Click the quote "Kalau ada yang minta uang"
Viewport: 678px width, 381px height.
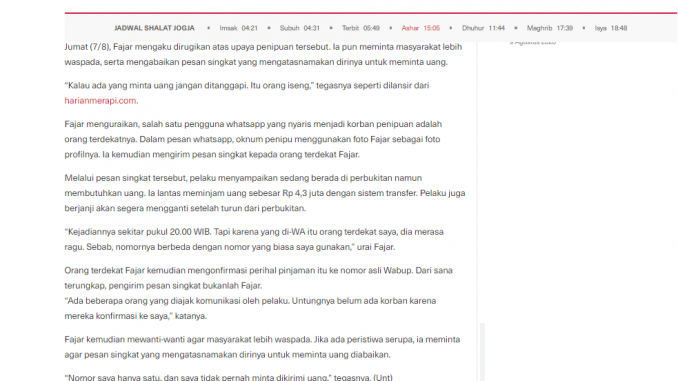coord(246,93)
